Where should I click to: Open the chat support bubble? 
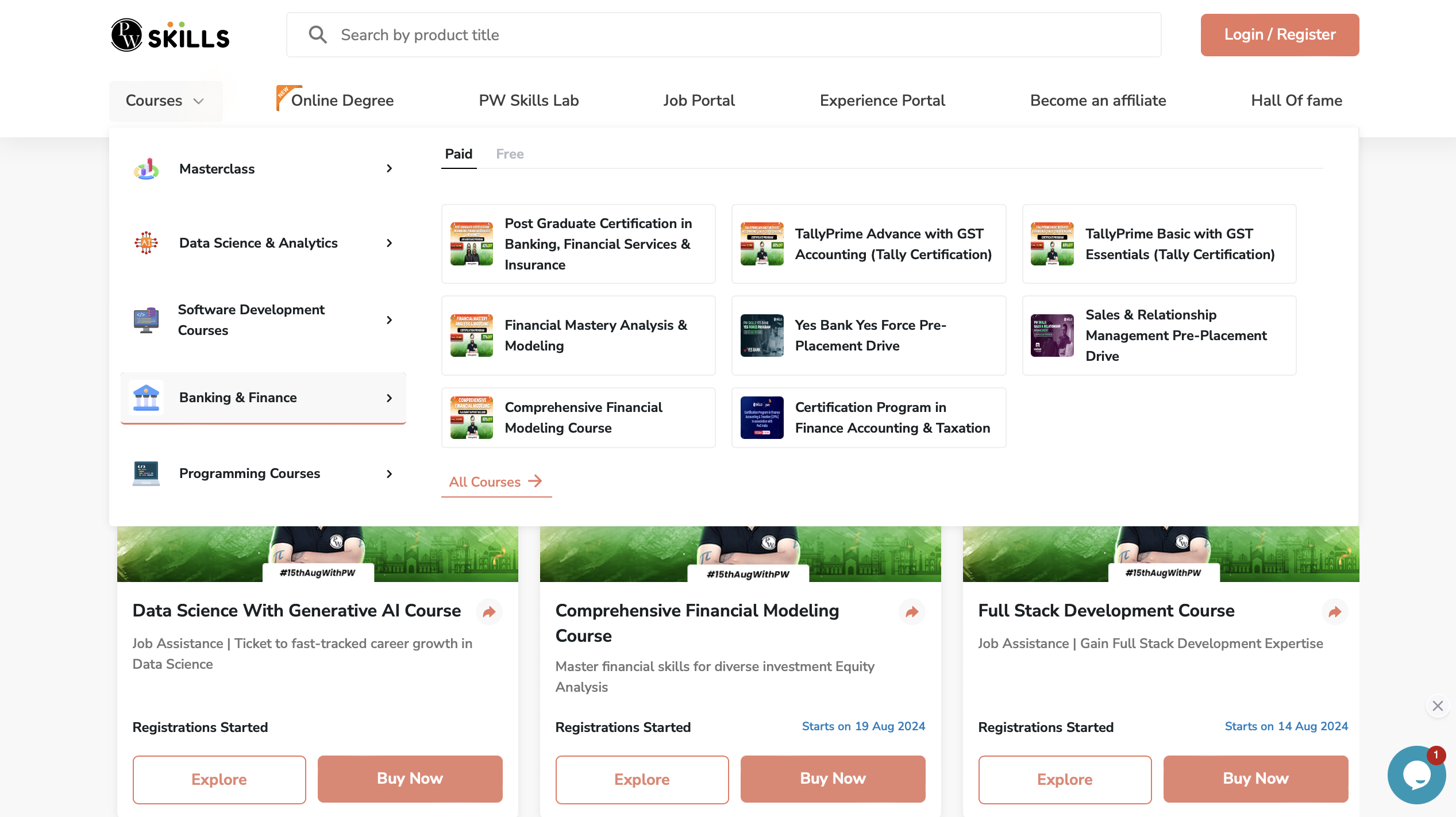pyautogui.click(x=1416, y=775)
